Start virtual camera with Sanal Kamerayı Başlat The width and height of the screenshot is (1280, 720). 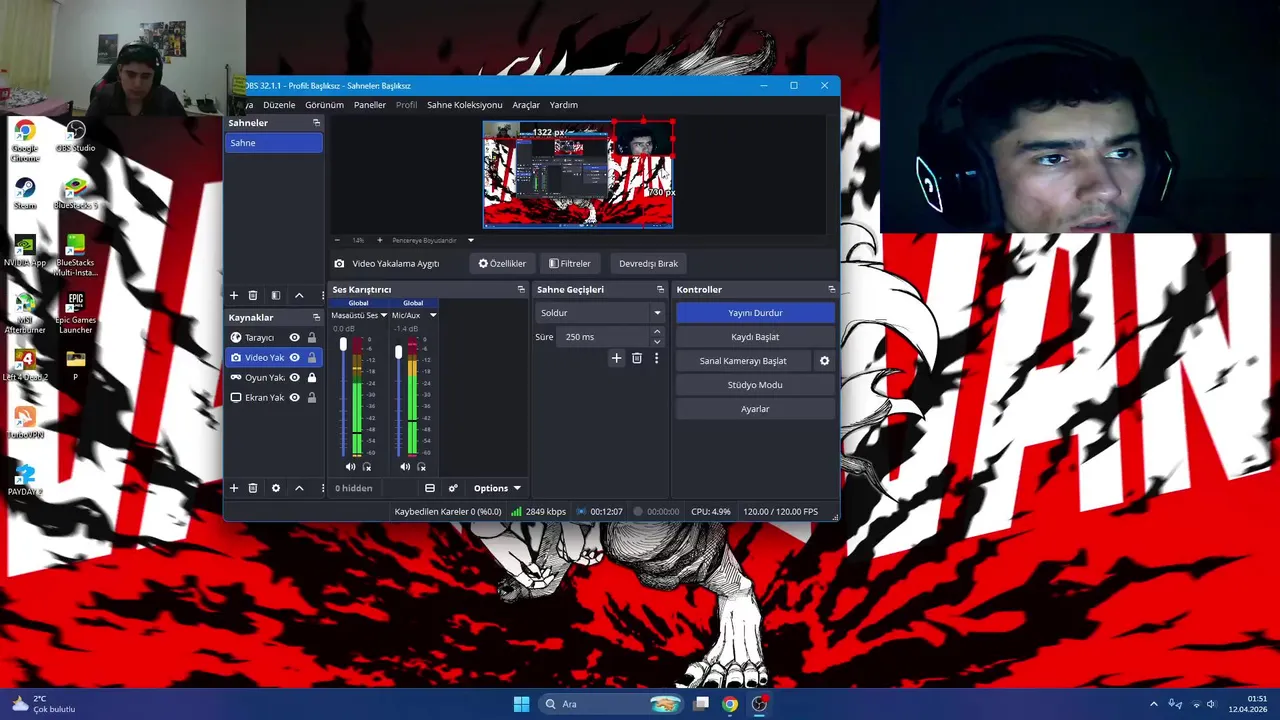point(743,361)
